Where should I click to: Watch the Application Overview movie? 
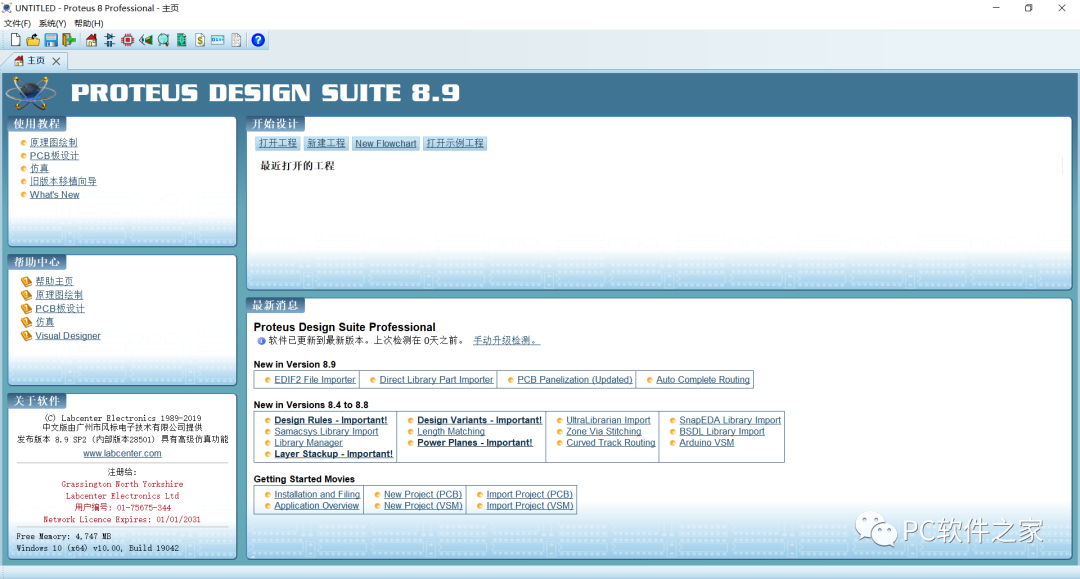coord(317,505)
